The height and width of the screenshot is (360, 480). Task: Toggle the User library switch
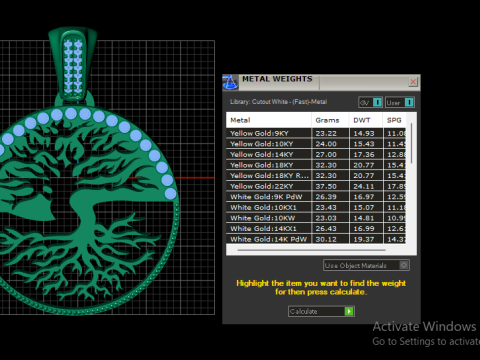click(400, 102)
